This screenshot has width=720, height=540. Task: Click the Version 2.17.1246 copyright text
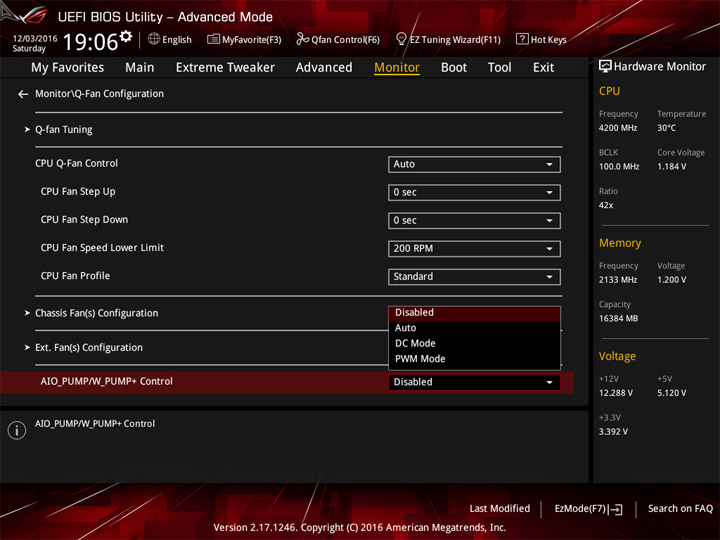click(360, 528)
